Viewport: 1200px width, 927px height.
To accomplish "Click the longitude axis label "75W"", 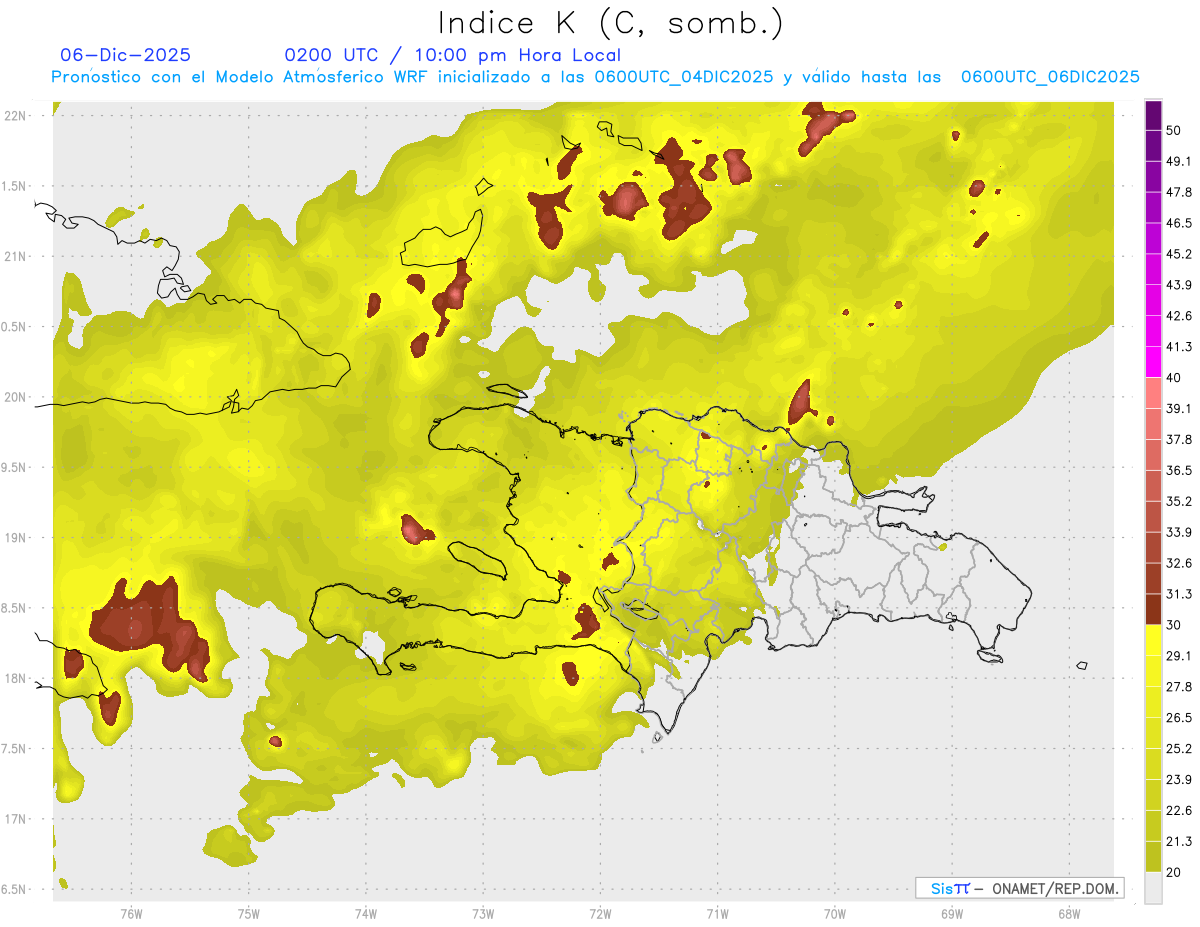I will click(x=248, y=913).
